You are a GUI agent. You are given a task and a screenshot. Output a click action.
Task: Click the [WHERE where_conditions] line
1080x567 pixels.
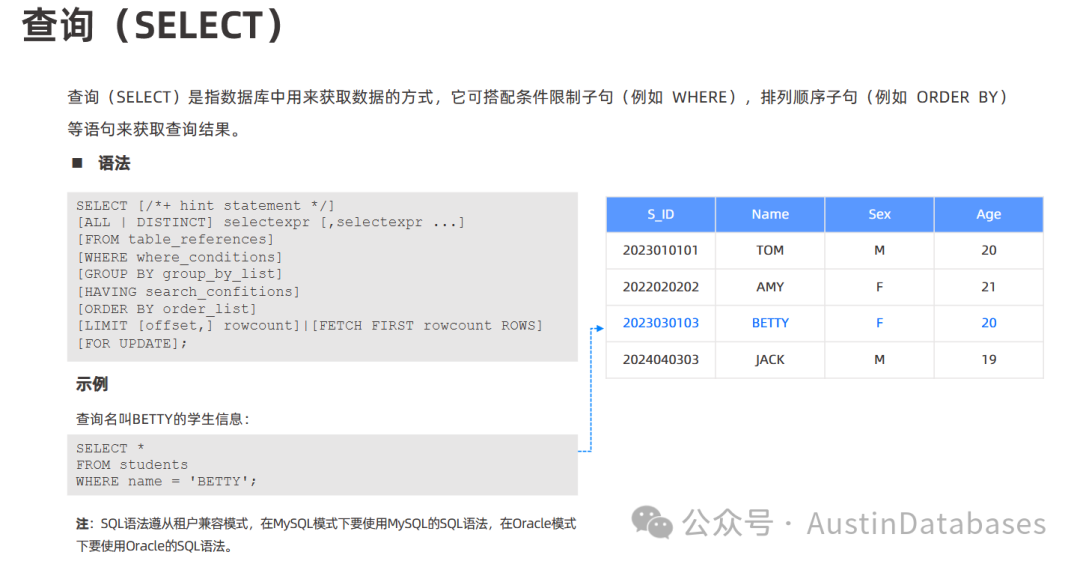pos(179,257)
